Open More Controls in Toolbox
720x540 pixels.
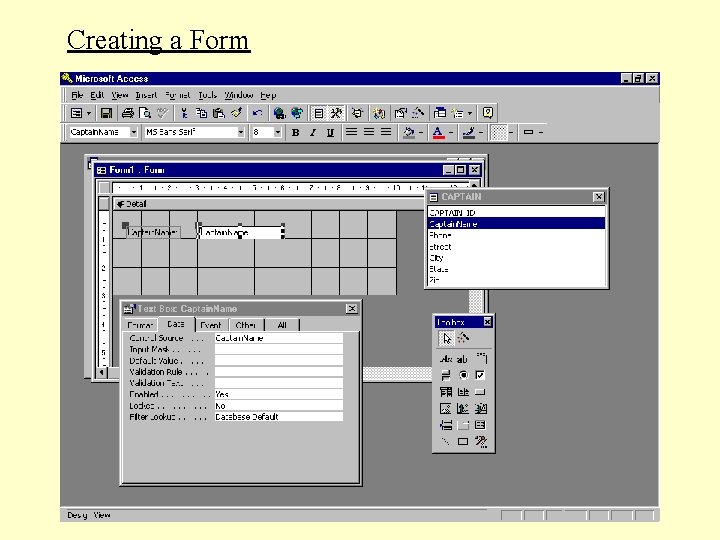[x=480, y=442]
